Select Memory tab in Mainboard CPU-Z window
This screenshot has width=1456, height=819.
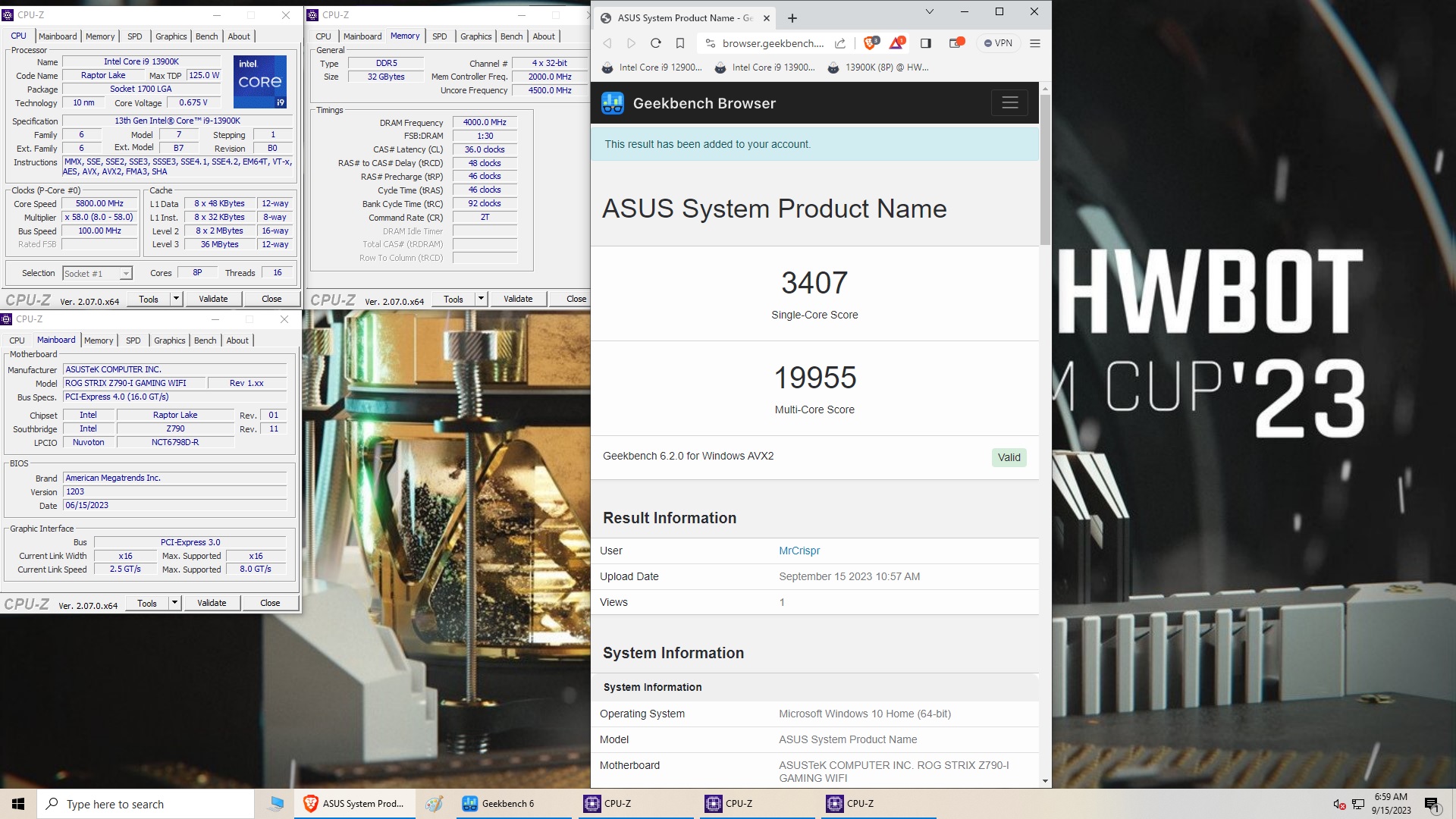(99, 340)
